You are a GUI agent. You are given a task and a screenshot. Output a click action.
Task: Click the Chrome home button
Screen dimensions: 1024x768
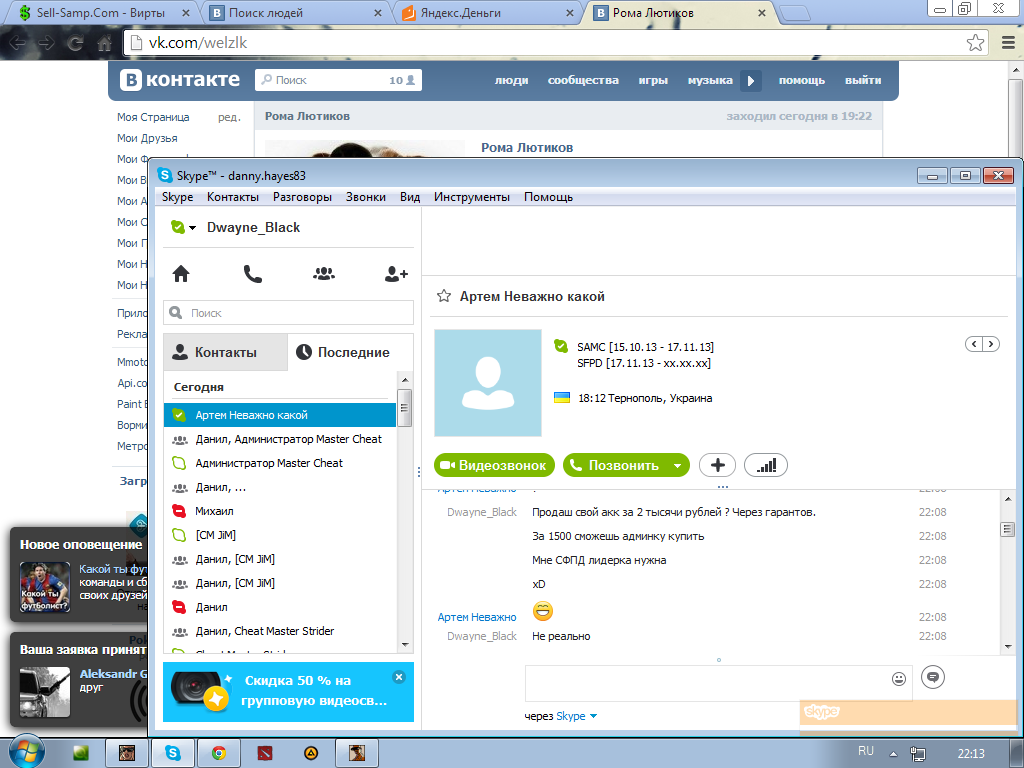104,43
